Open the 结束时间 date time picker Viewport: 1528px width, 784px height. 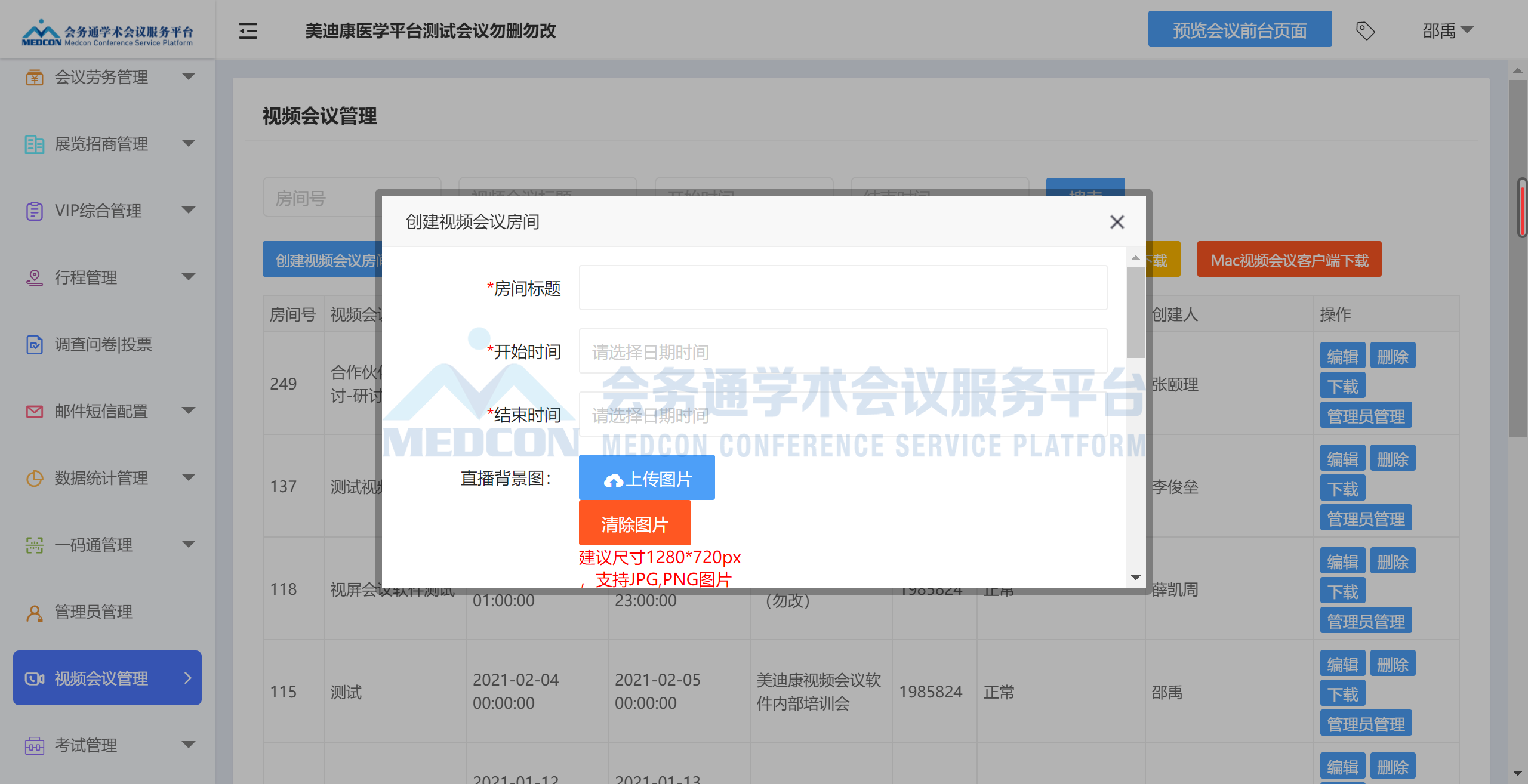(x=843, y=414)
